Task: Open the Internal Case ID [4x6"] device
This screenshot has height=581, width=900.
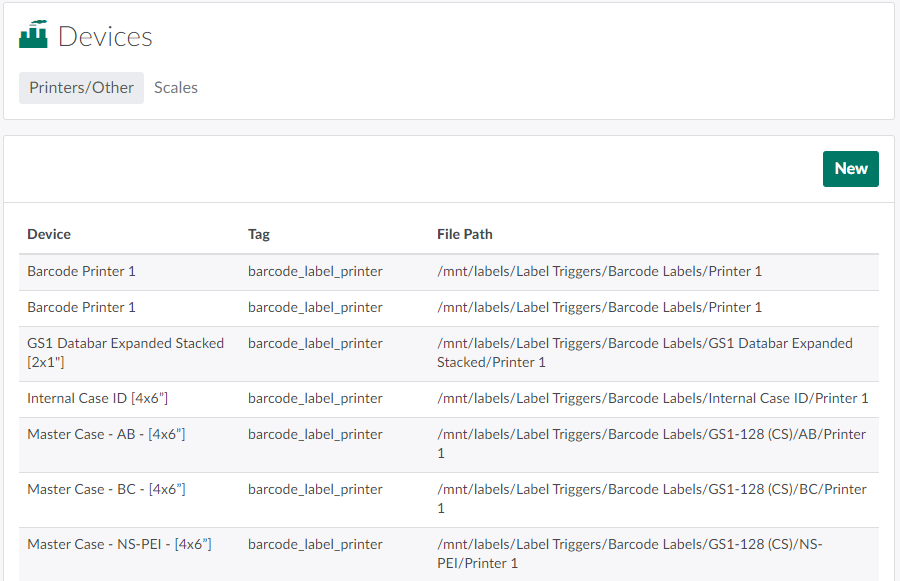Action: point(97,398)
